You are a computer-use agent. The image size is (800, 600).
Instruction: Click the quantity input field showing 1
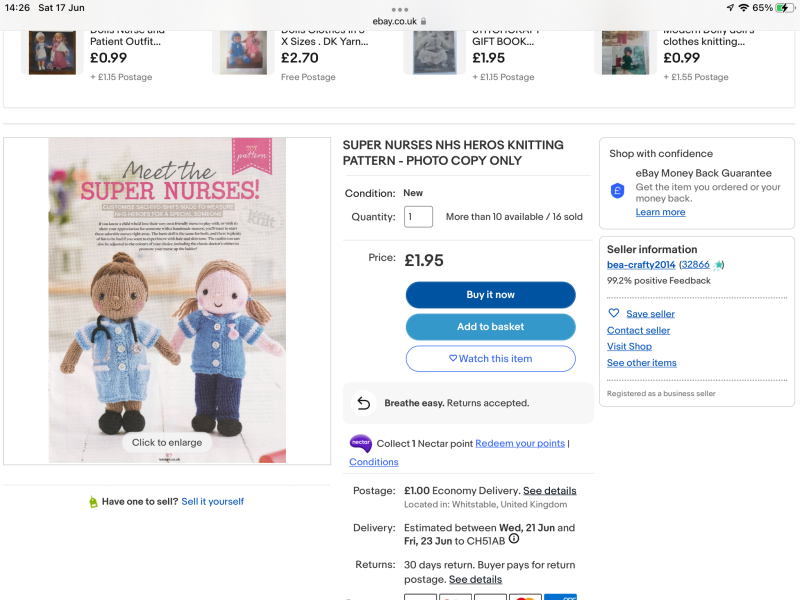pos(418,217)
